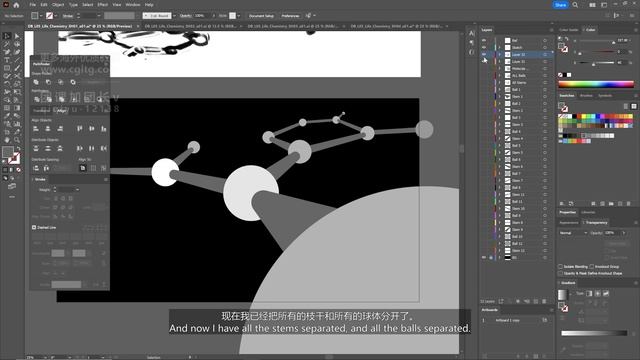
Task: Go to the Home icon in the top bar
Action: tap(16, 5)
